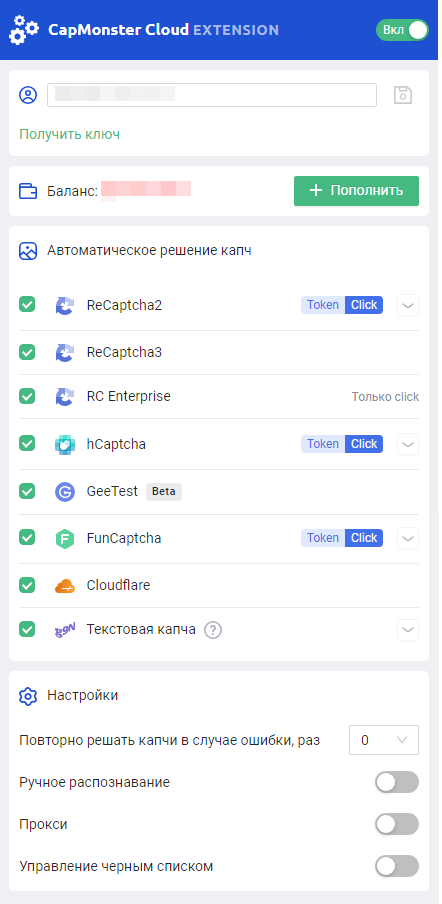Uncheck the ReCaptcha3 checkbox
The width and height of the screenshot is (442, 904).
tap(27, 352)
